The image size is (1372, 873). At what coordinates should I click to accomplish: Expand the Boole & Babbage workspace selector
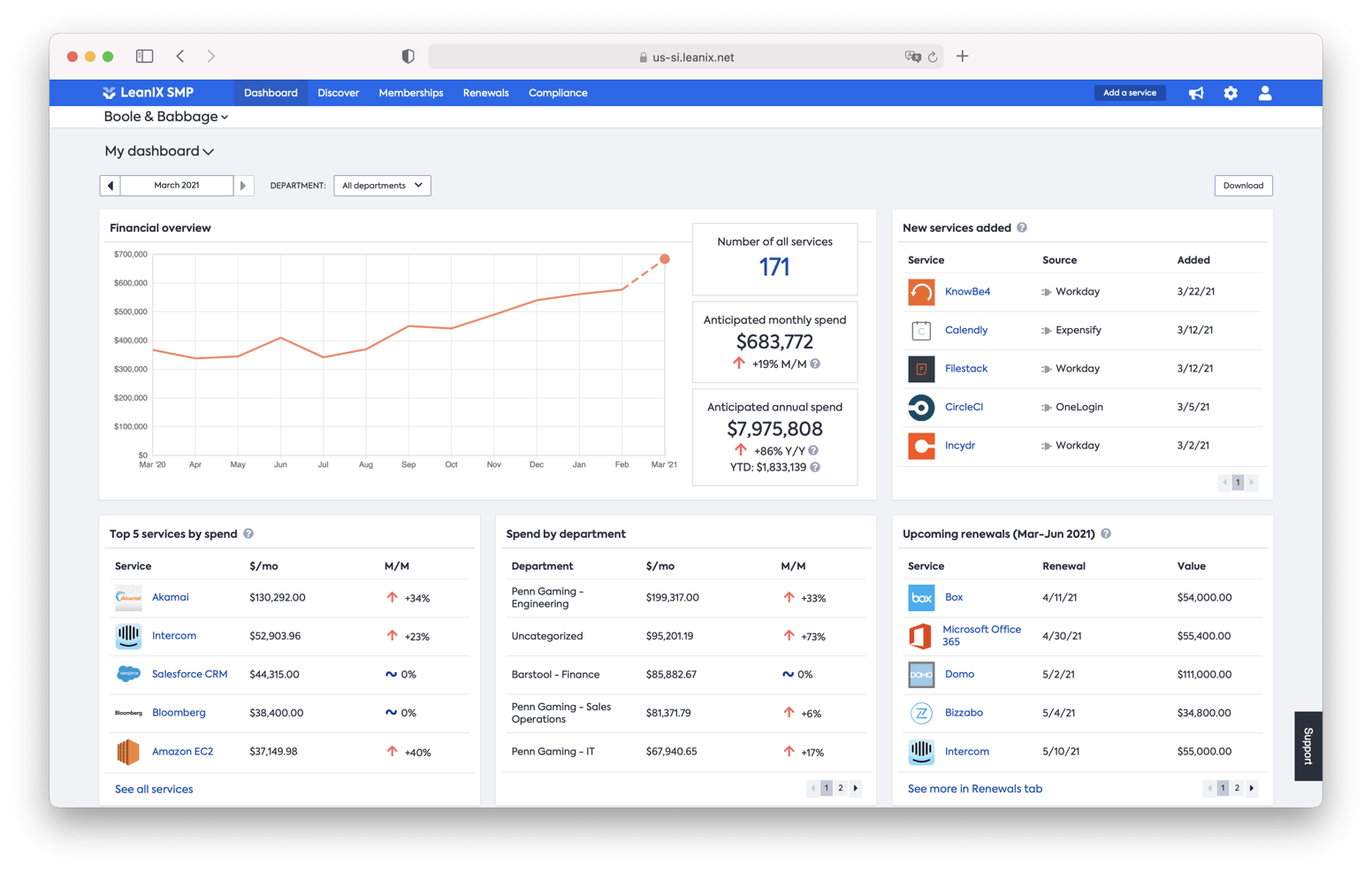[x=164, y=116]
